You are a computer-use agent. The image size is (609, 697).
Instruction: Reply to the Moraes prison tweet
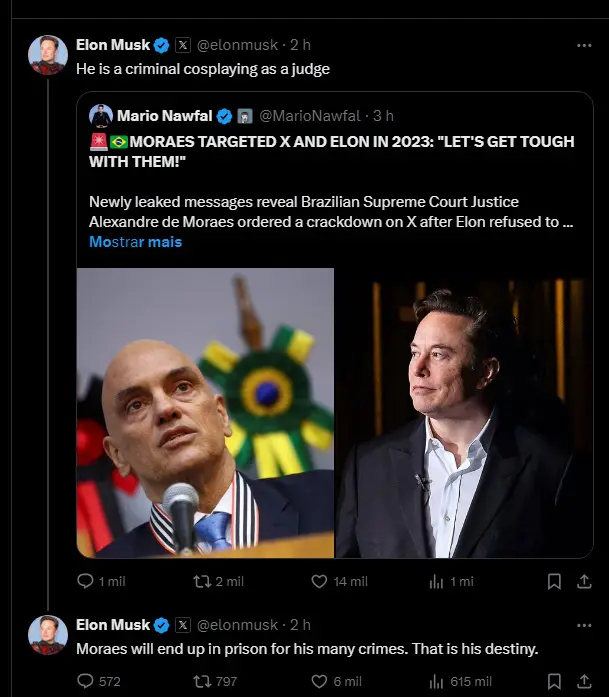pyautogui.click(x=86, y=682)
